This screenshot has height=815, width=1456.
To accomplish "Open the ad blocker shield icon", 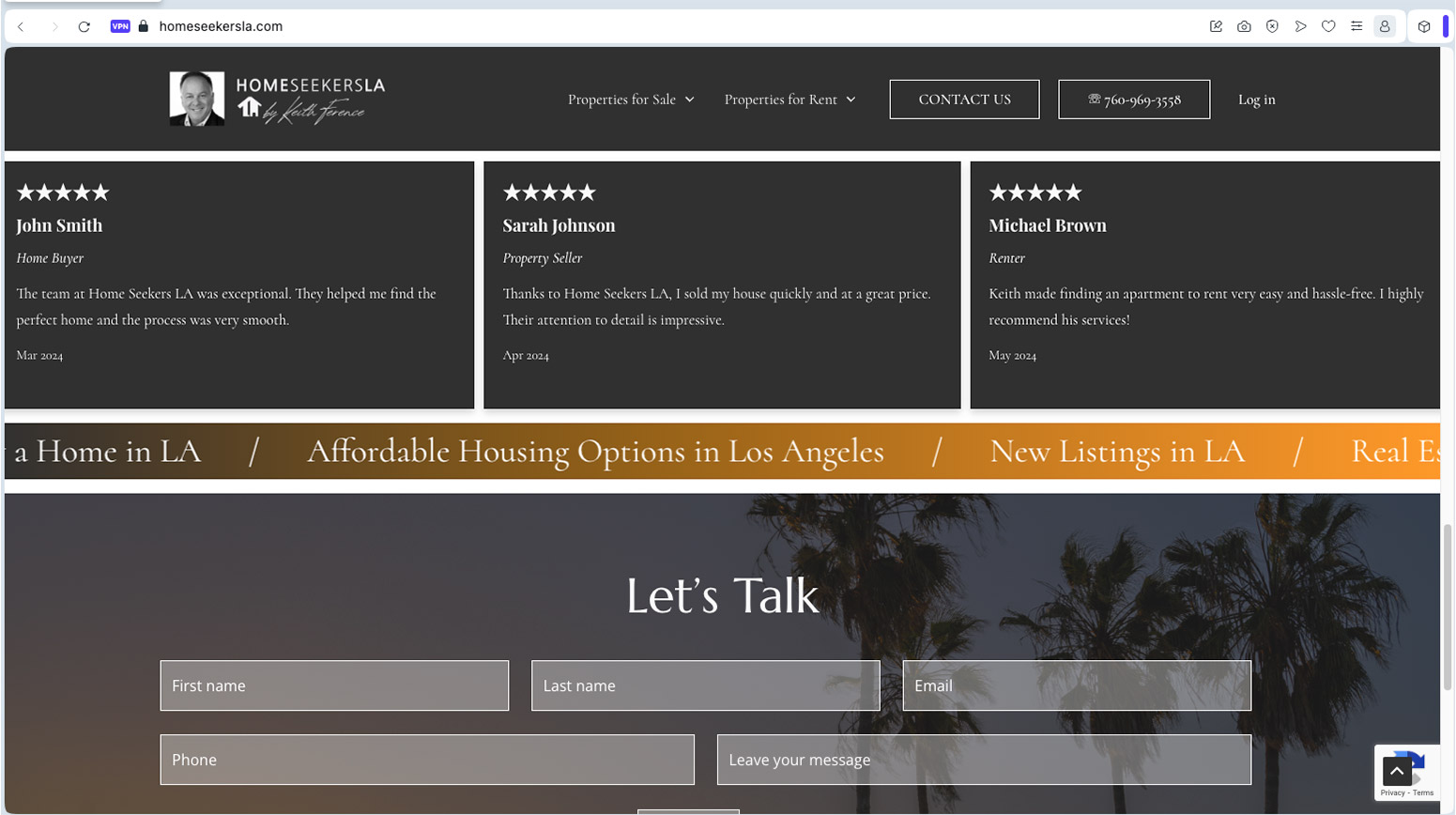I will click(1272, 26).
